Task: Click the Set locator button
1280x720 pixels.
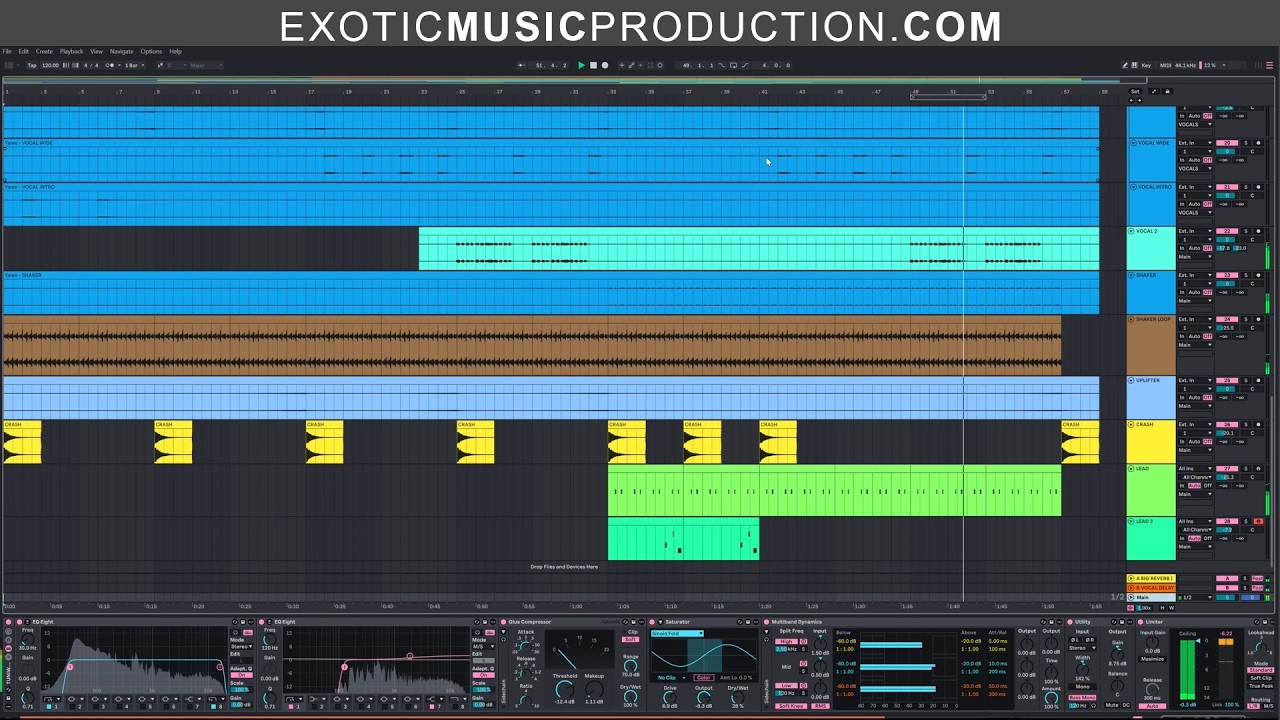Action: point(1135,91)
